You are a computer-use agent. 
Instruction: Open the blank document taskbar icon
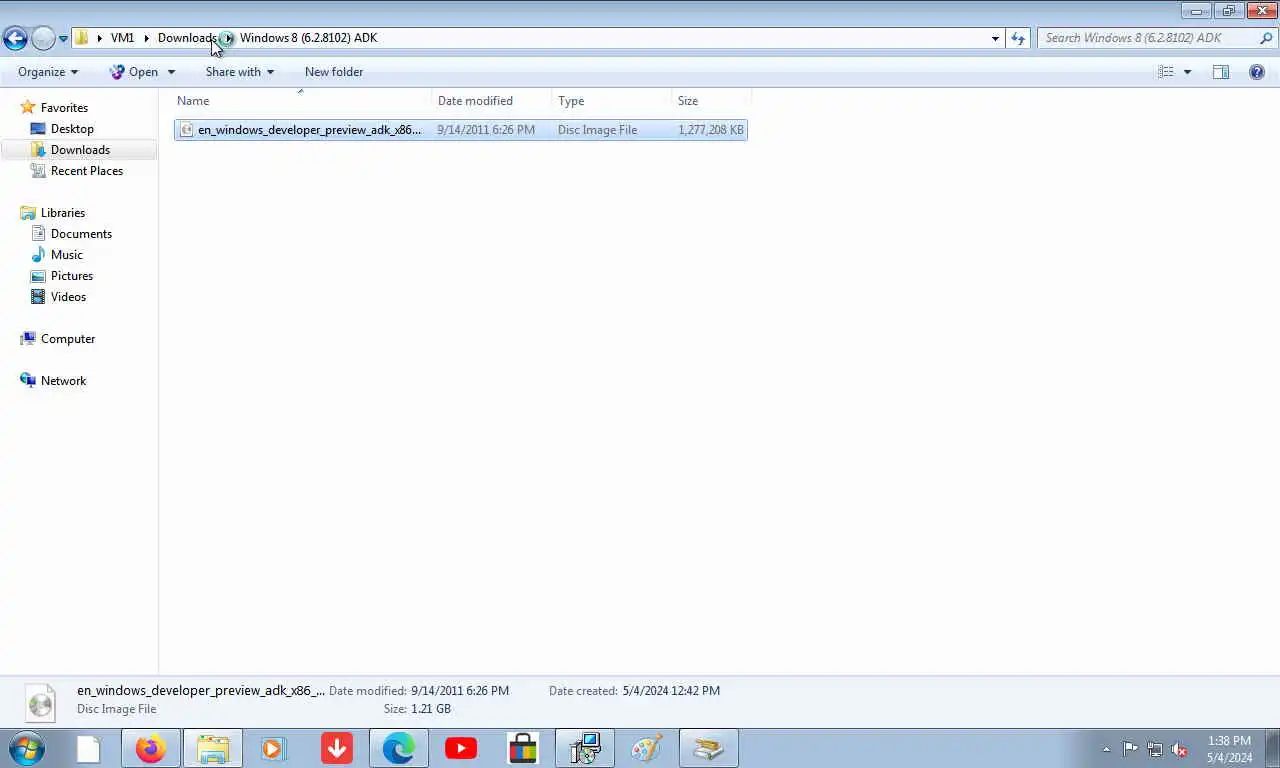[x=88, y=748]
